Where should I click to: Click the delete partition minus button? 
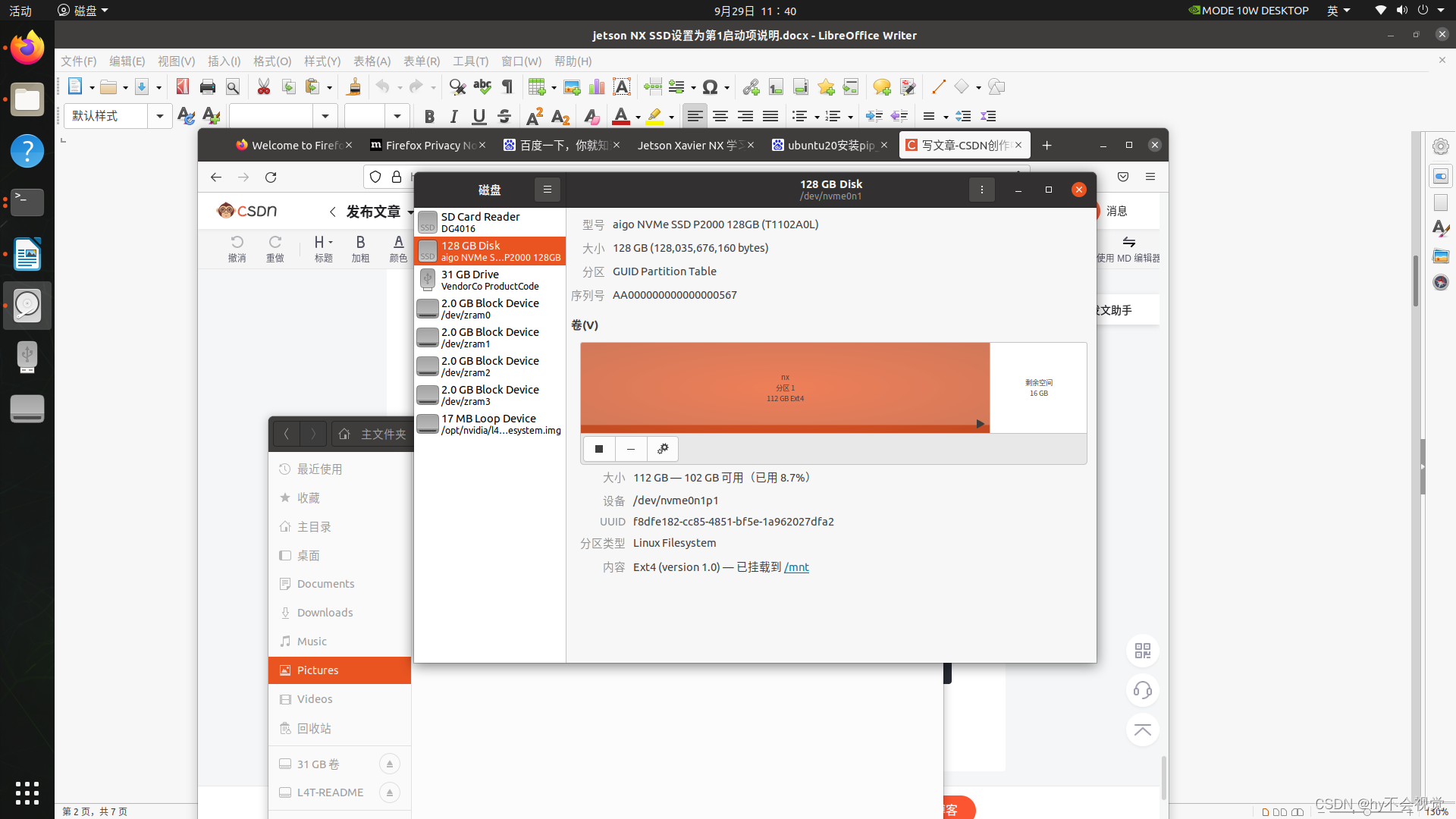pos(631,449)
